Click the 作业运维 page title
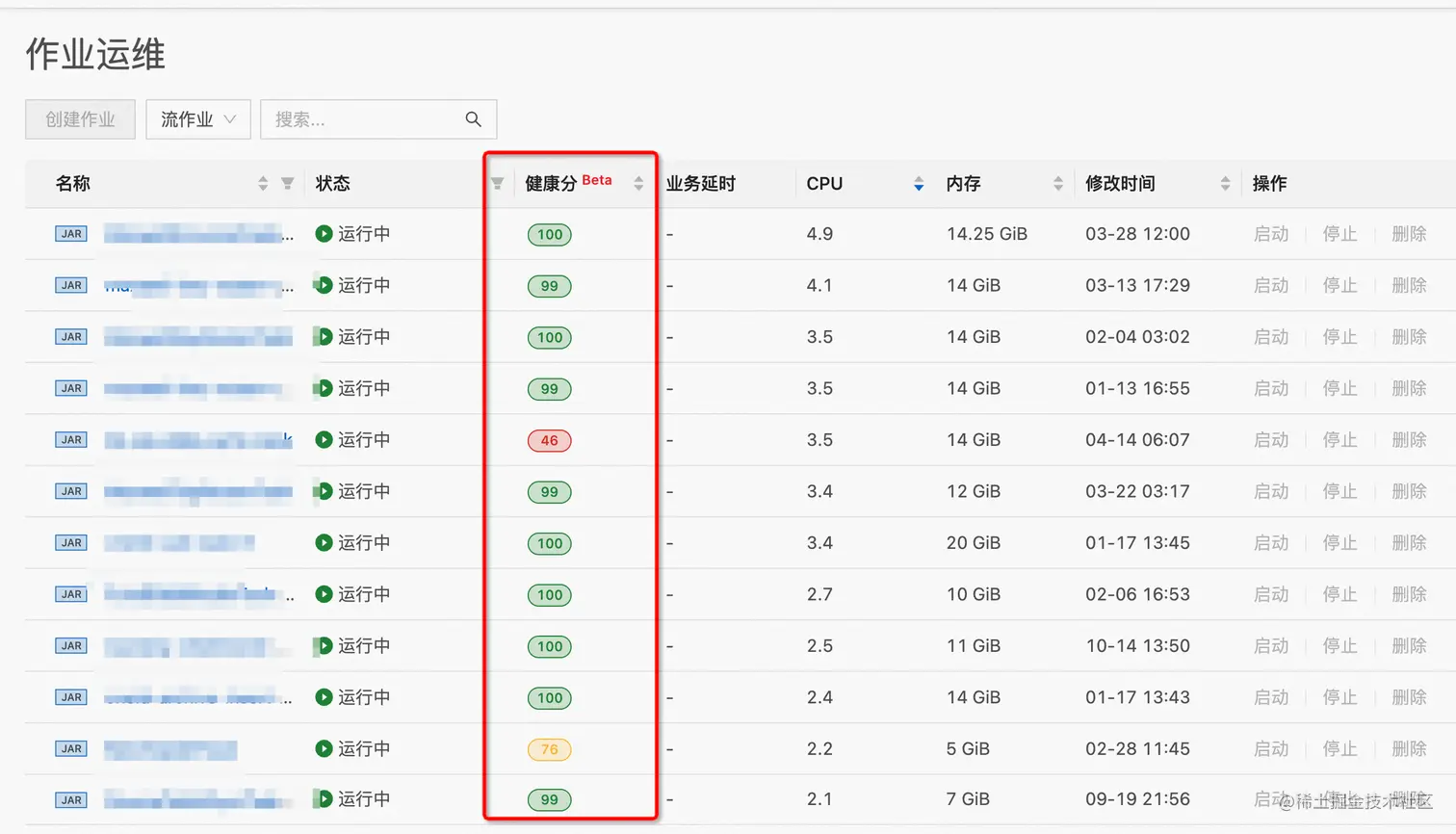The image size is (1456, 834). (x=95, y=54)
